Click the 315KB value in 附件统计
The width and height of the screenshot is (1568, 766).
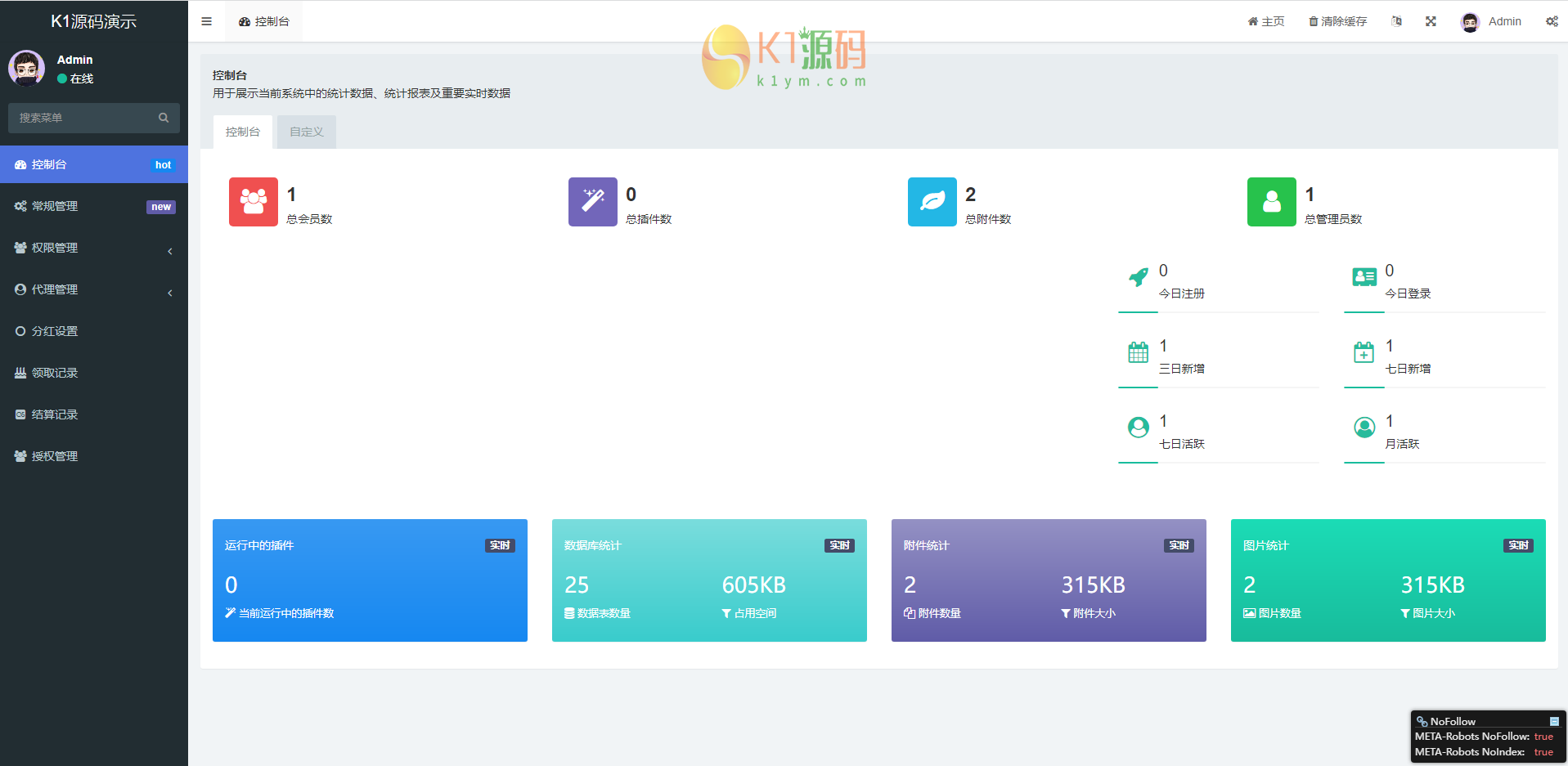(1094, 585)
